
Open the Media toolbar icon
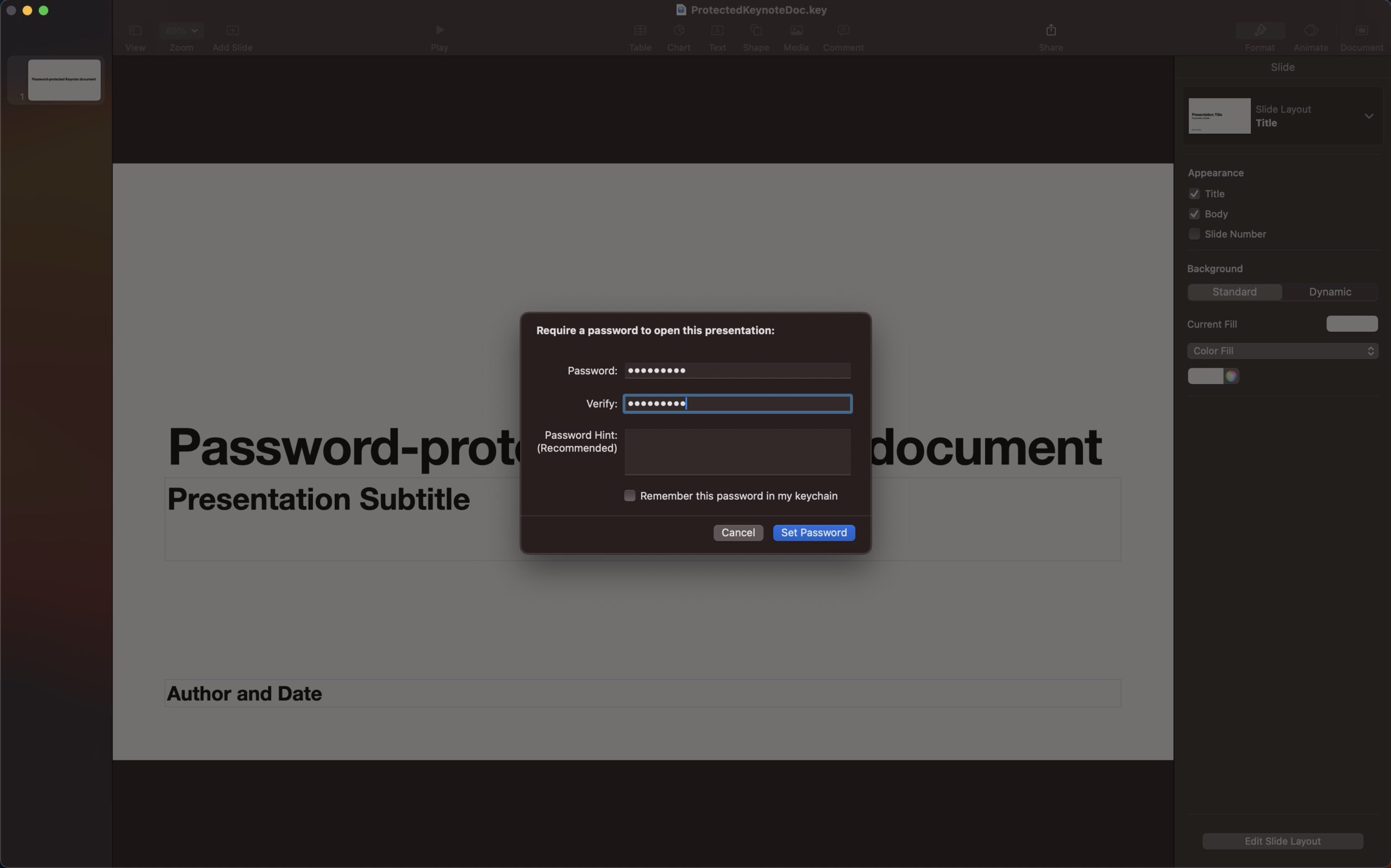click(796, 30)
